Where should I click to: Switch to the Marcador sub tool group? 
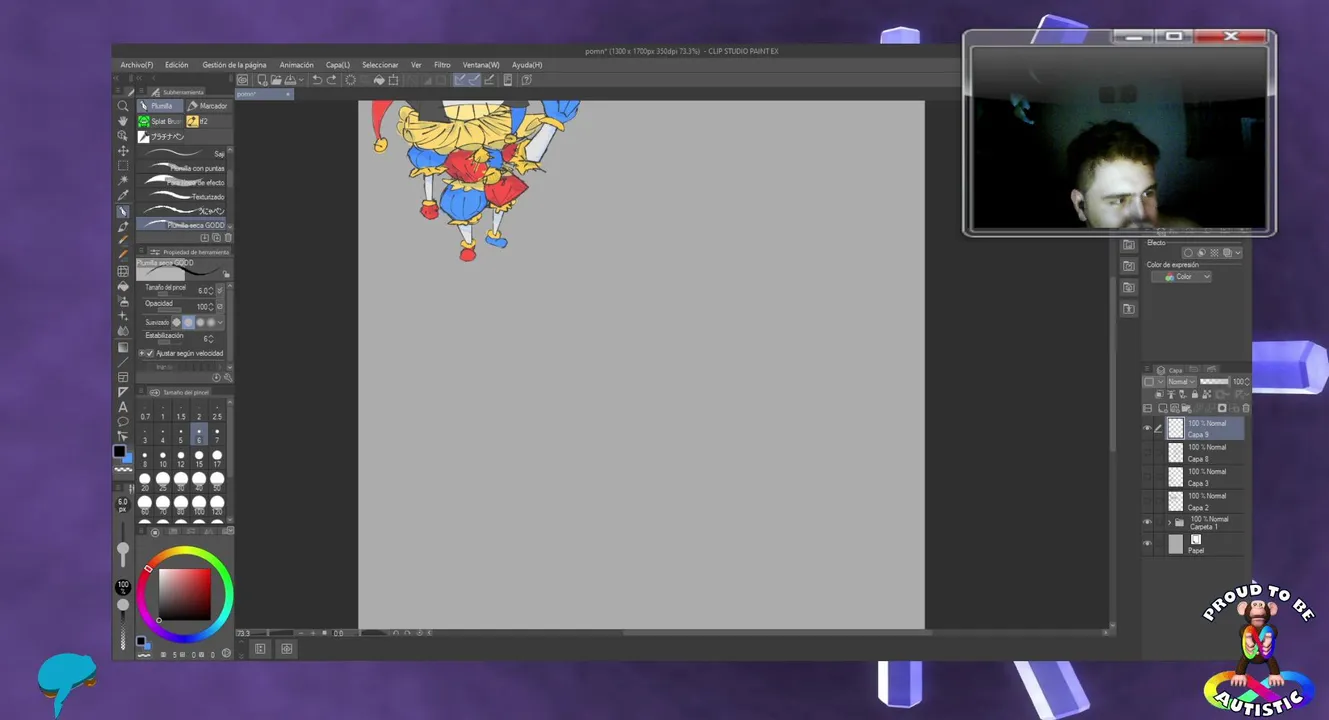(208, 106)
